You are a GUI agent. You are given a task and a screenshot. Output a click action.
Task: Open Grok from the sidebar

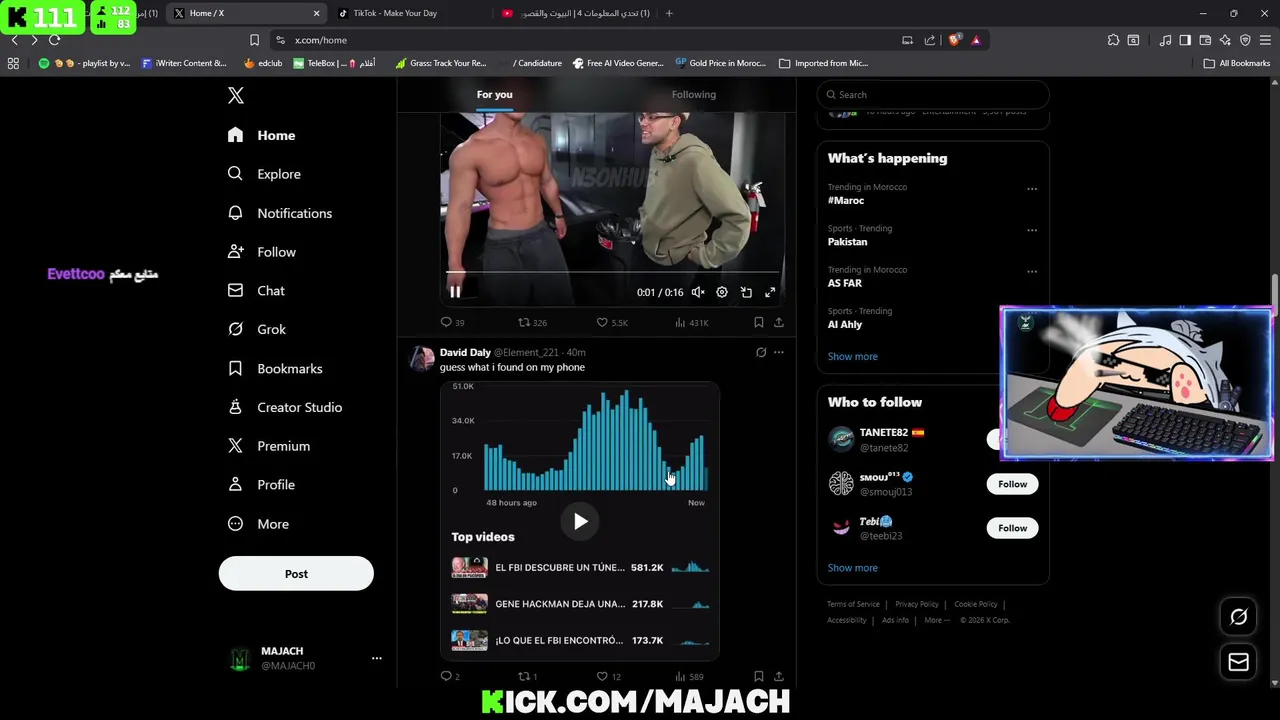(x=256, y=329)
